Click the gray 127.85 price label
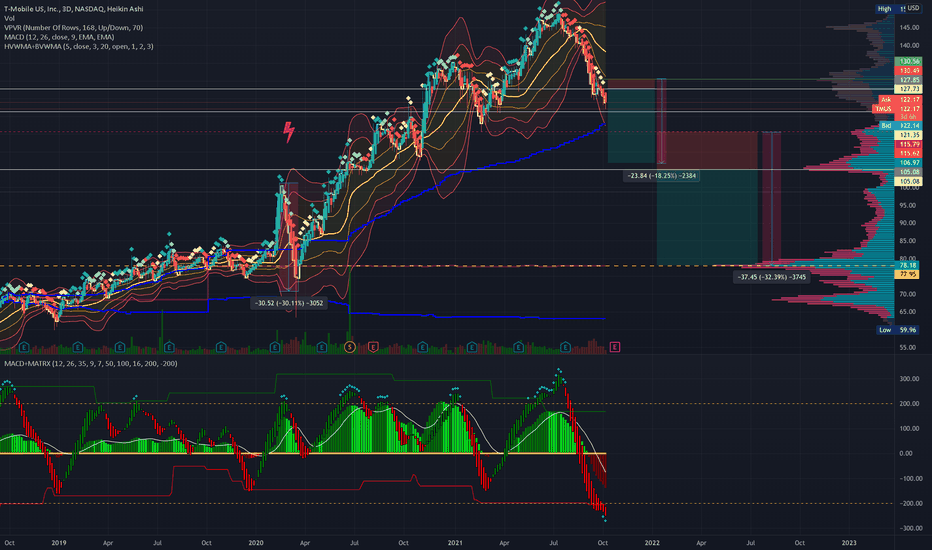The width and height of the screenshot is (932, 550). coord(909,80)
